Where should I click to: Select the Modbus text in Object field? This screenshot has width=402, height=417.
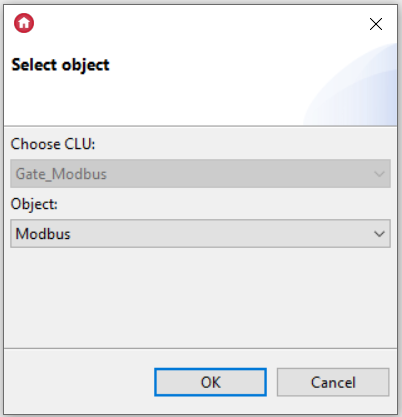pos(43,234)
